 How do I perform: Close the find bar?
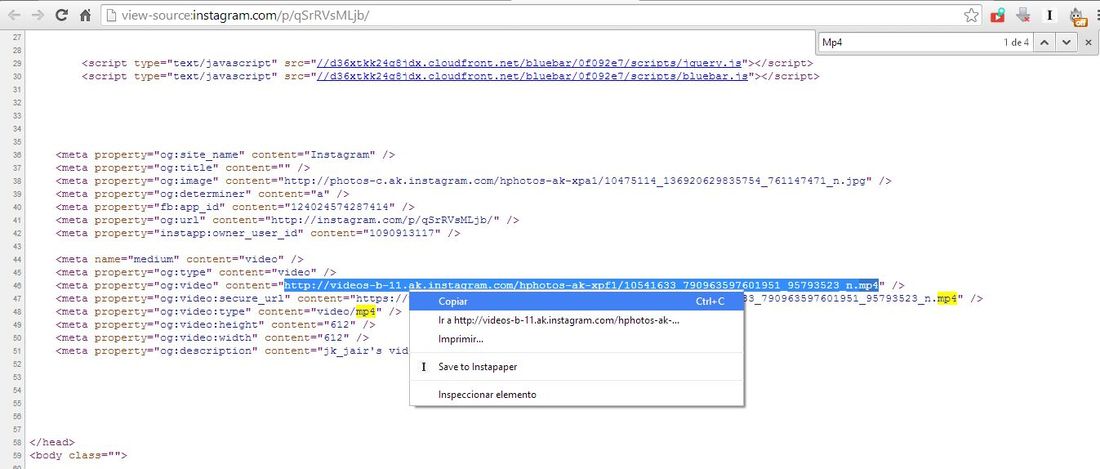pos(1088,42)
